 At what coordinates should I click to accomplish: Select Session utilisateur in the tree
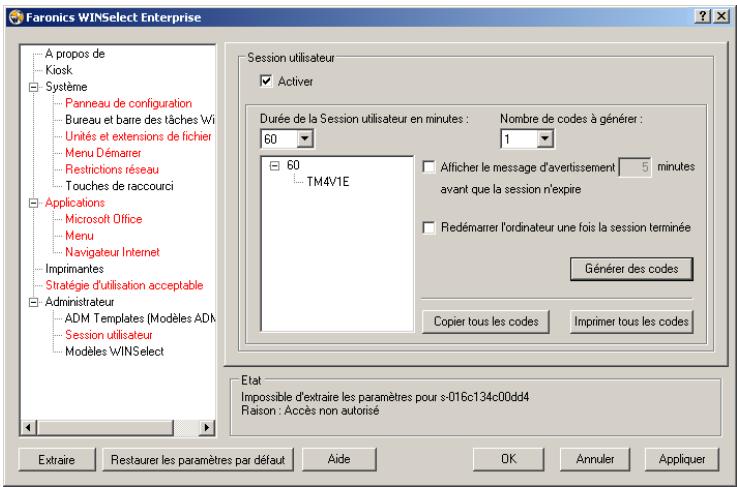click(x=109, y=335)
